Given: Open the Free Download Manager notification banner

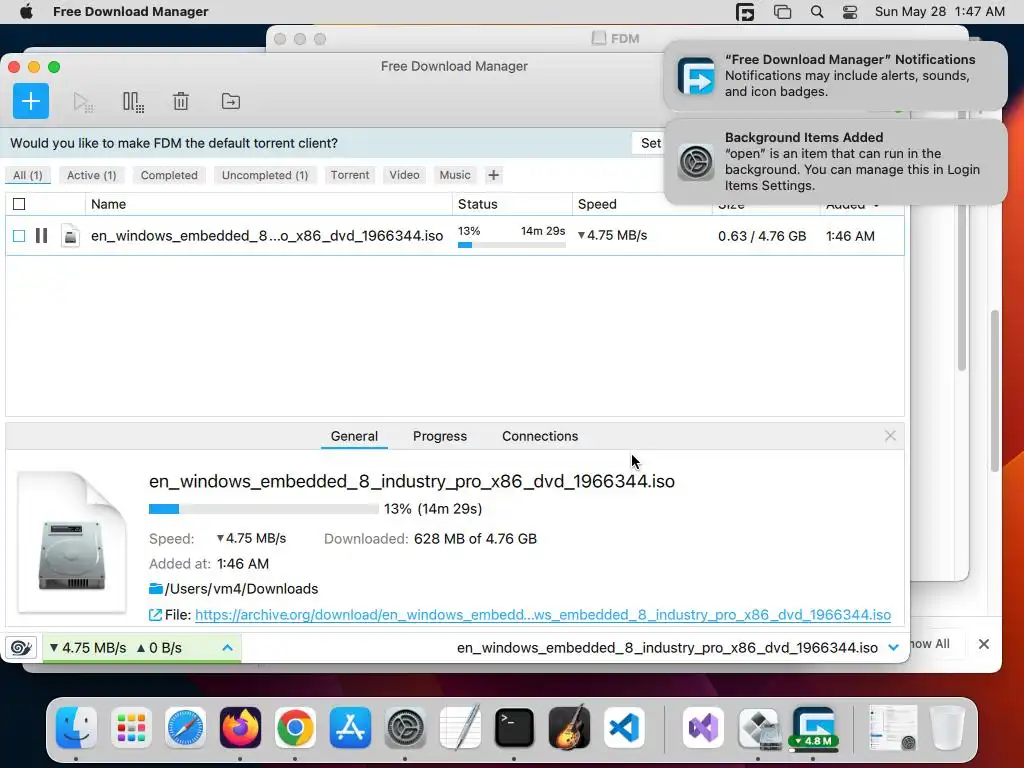Looking at the screenshot, I should tap(835, 76).
